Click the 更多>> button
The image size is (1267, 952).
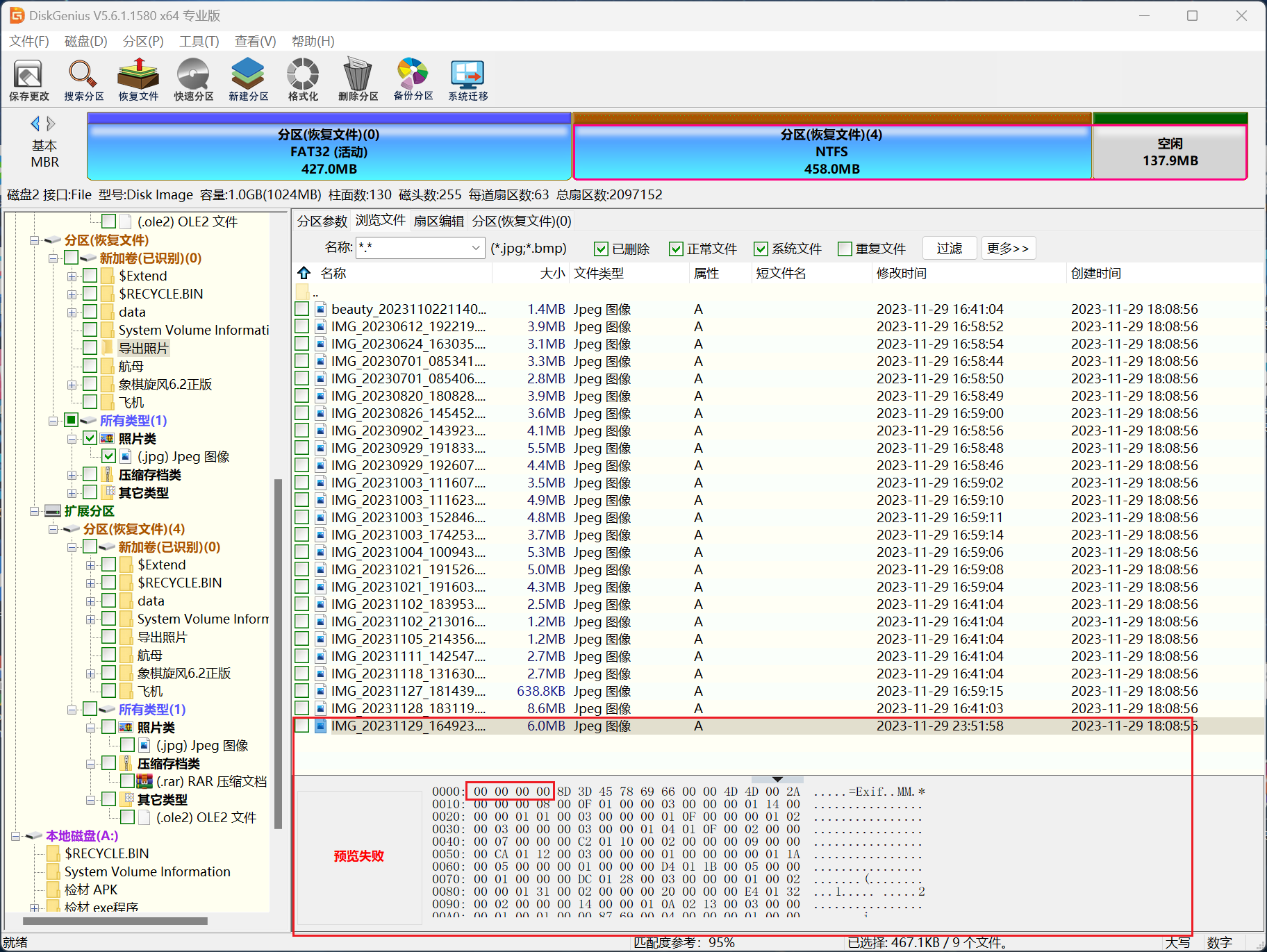point(1008,248)
